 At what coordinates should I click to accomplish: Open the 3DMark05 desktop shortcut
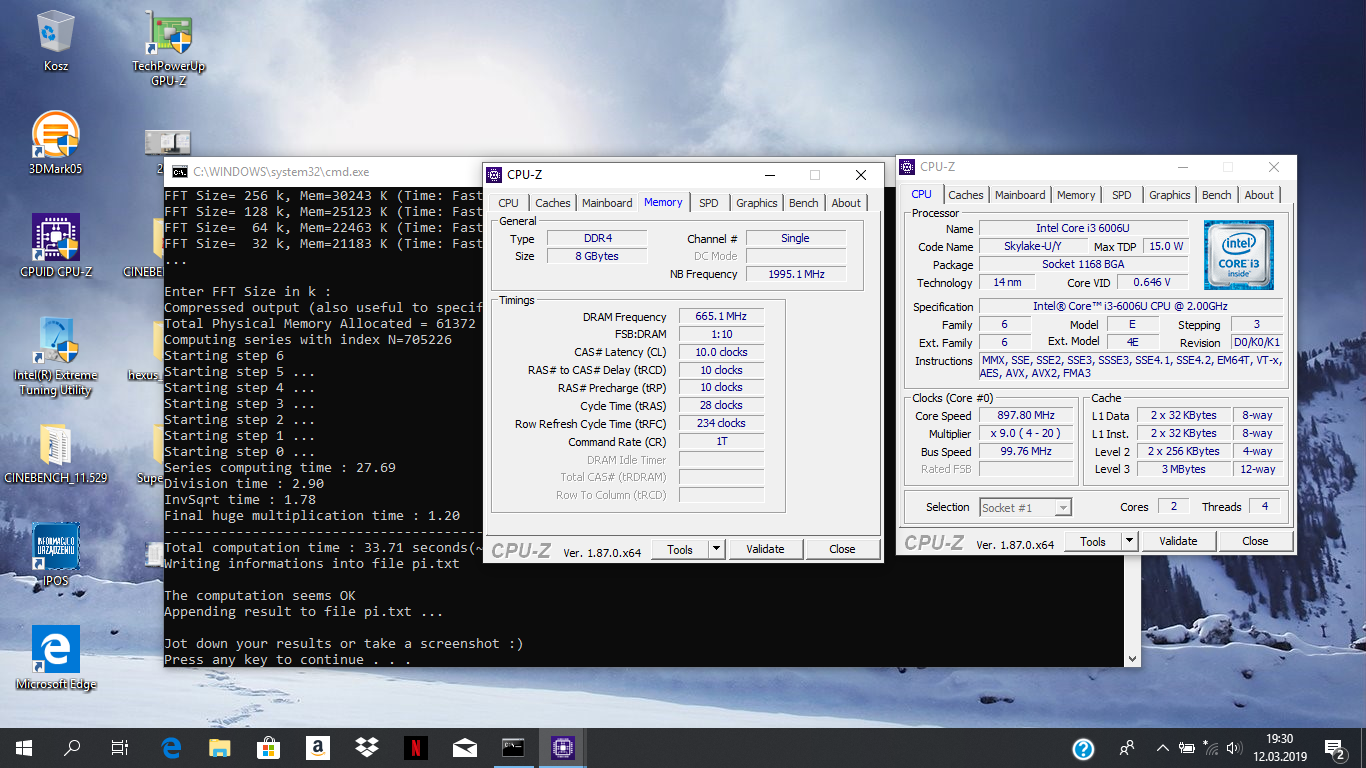click(56, 143)
